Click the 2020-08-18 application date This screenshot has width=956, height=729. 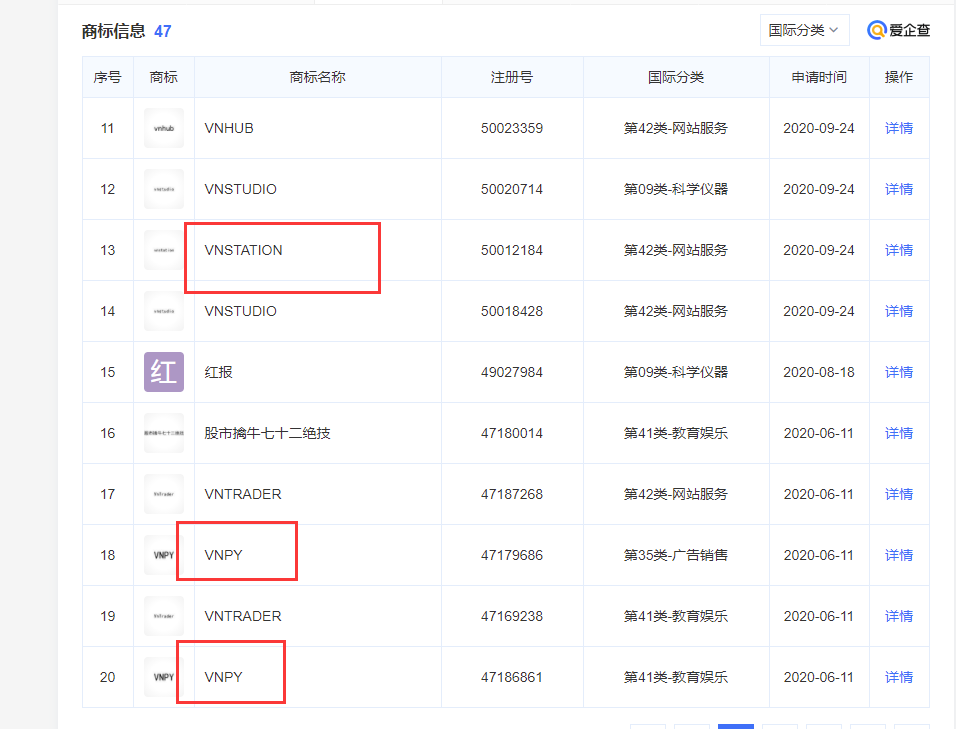pyautogui.click(x=819, y=372)
